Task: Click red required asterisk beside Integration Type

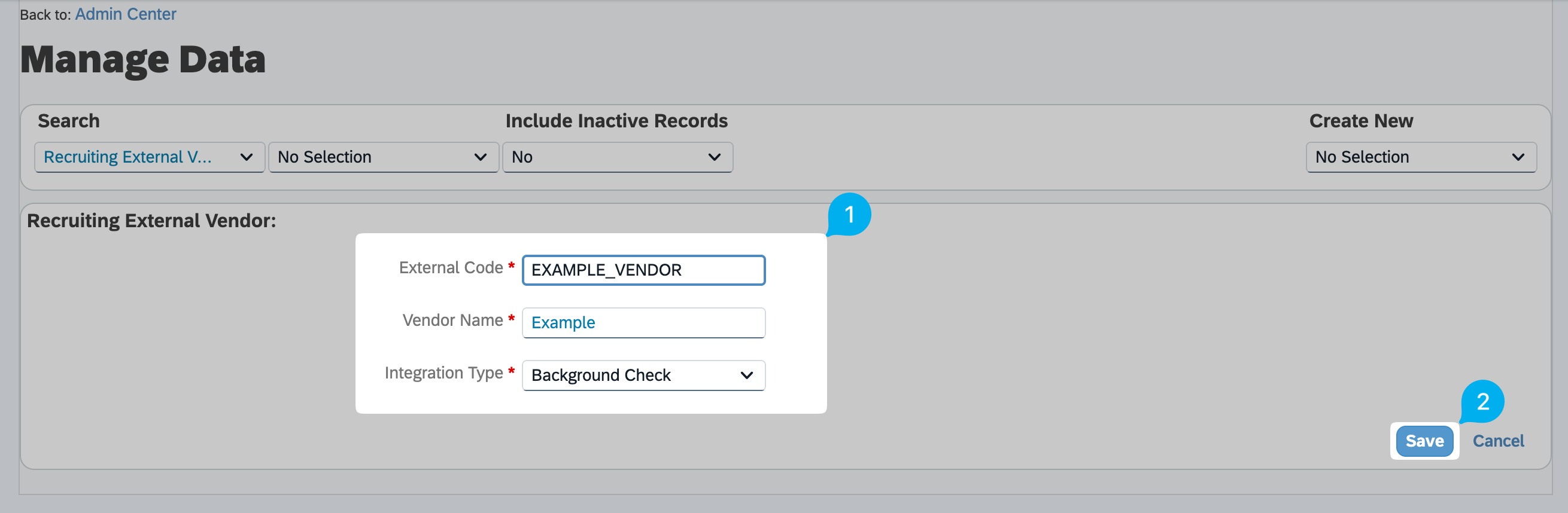Action: (x=511, y=371)
